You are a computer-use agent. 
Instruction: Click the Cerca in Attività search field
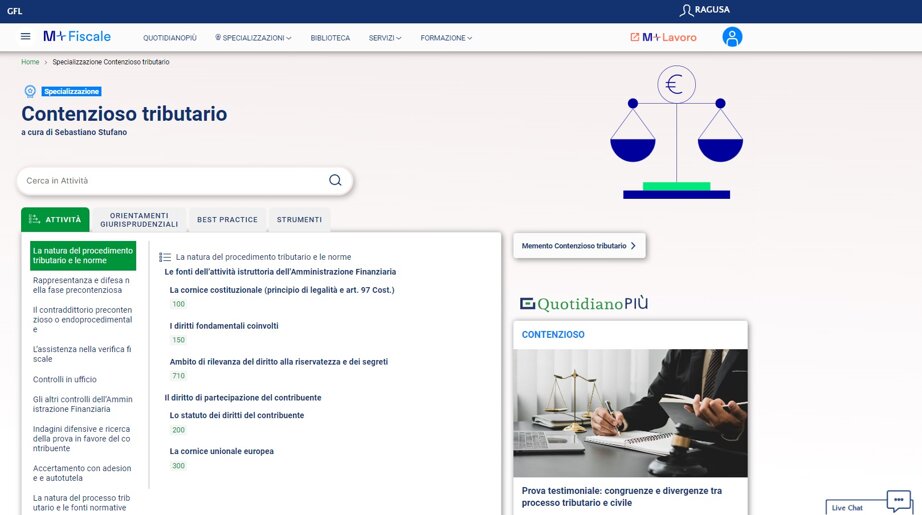click(x=170, y=181)
